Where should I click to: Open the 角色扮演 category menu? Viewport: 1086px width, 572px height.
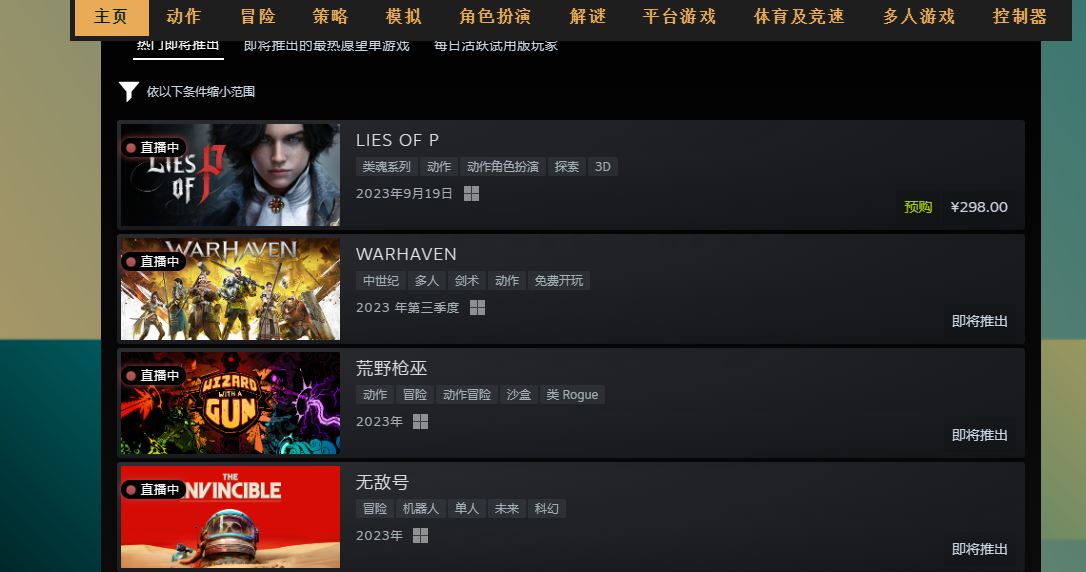click(x=495, y=17)
